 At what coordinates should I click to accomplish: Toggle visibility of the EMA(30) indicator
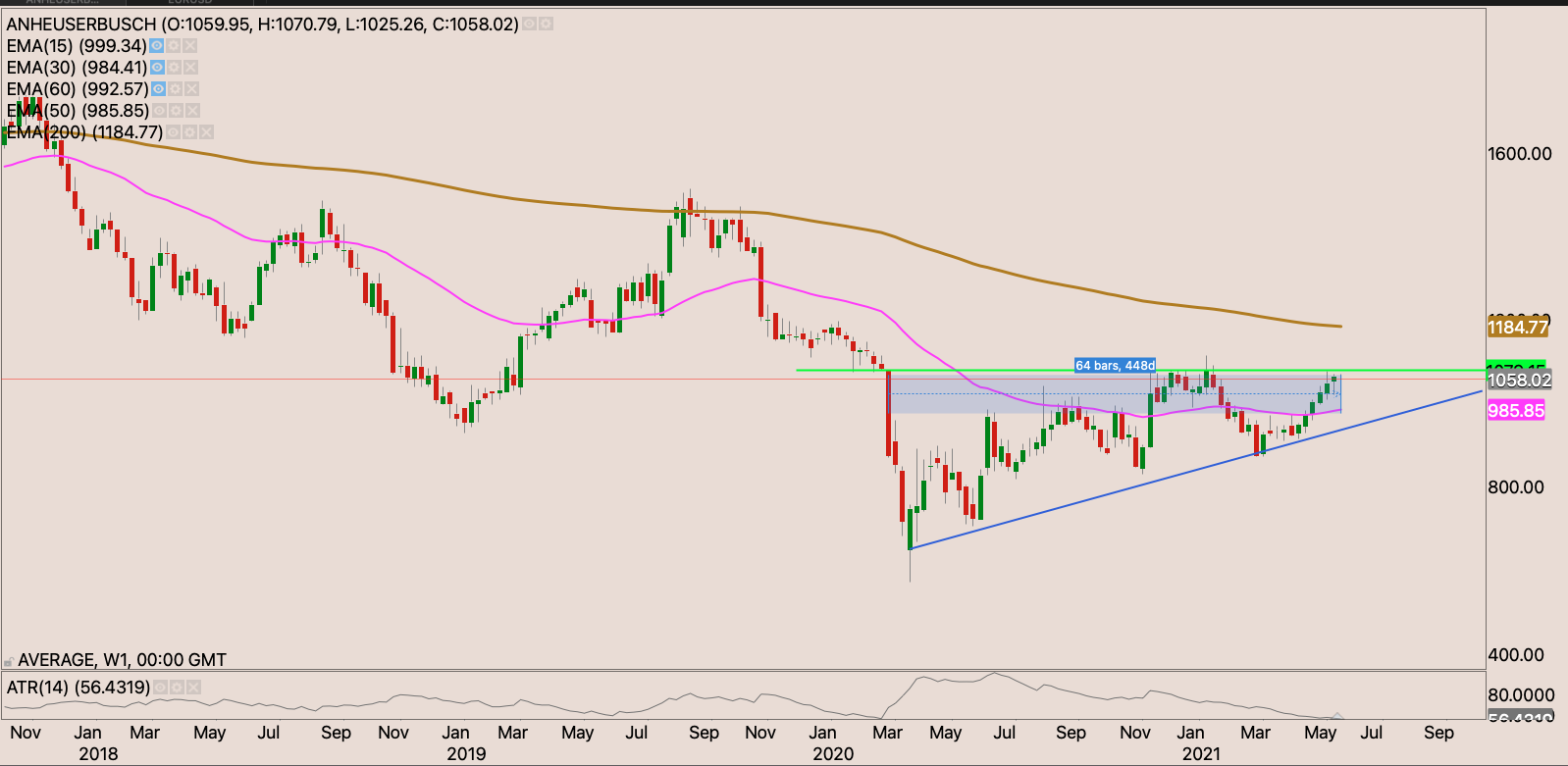[x=157, y=68]
